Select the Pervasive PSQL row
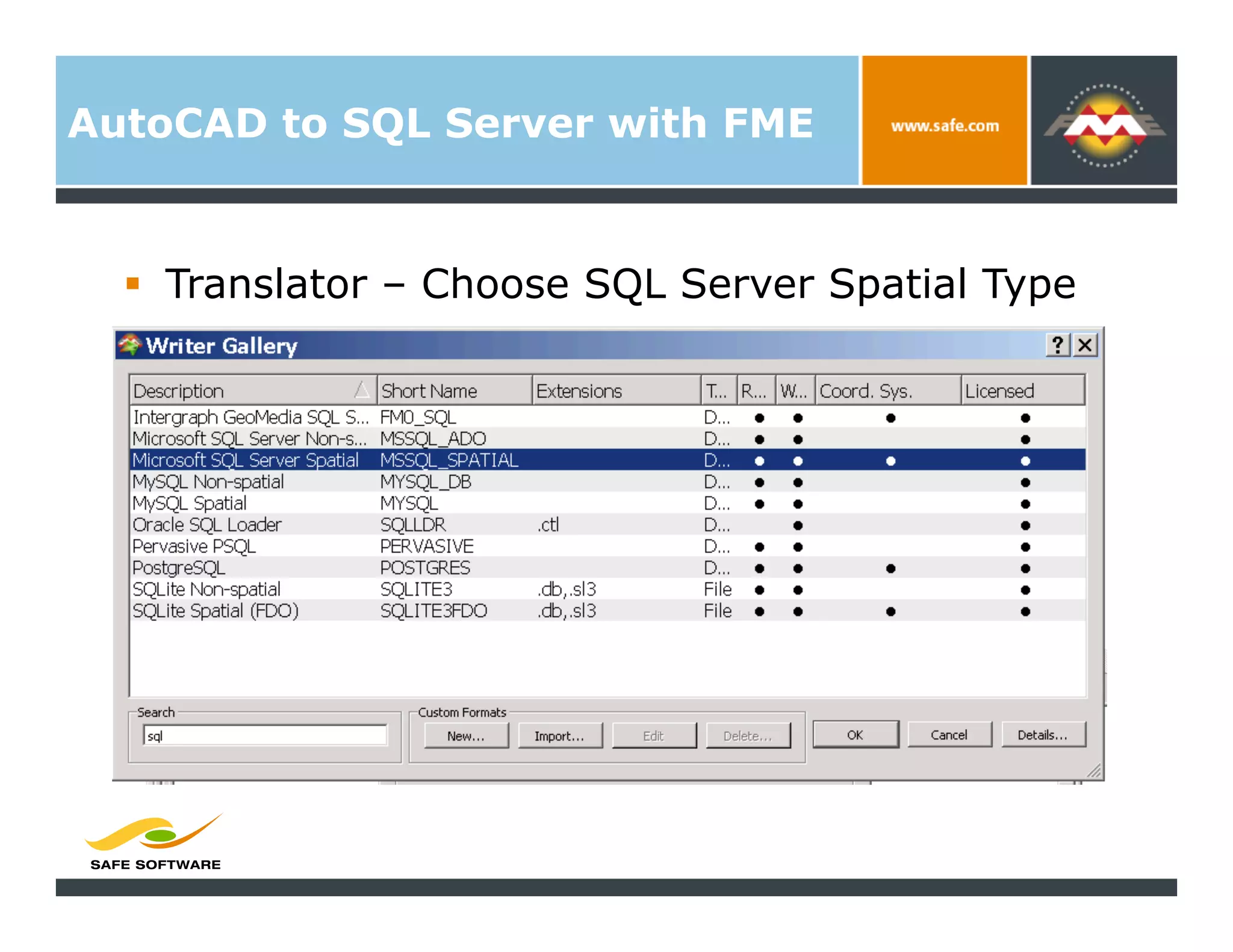Viewport: 1233px width, 952px height. click(608, 546)
